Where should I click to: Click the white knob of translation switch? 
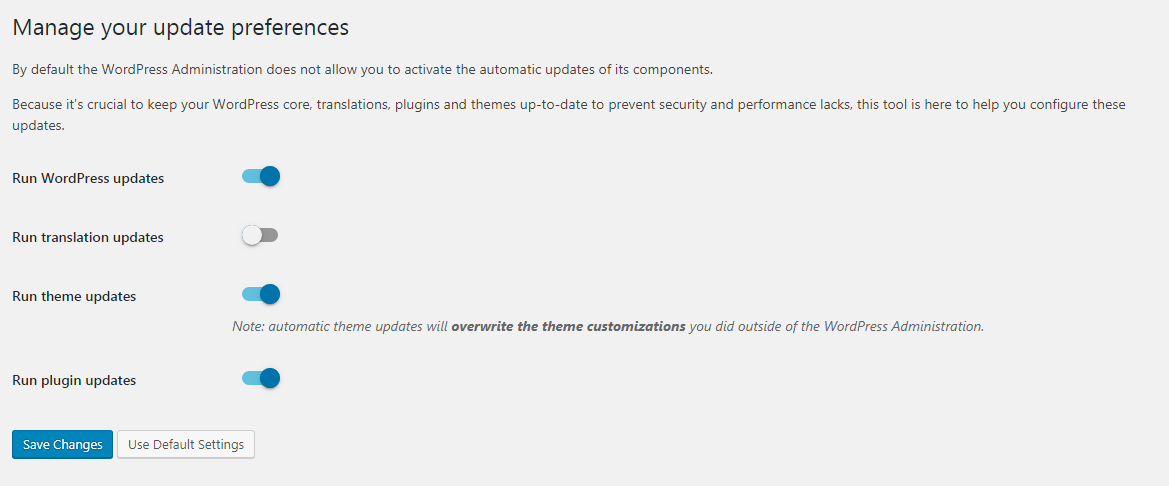252,236
